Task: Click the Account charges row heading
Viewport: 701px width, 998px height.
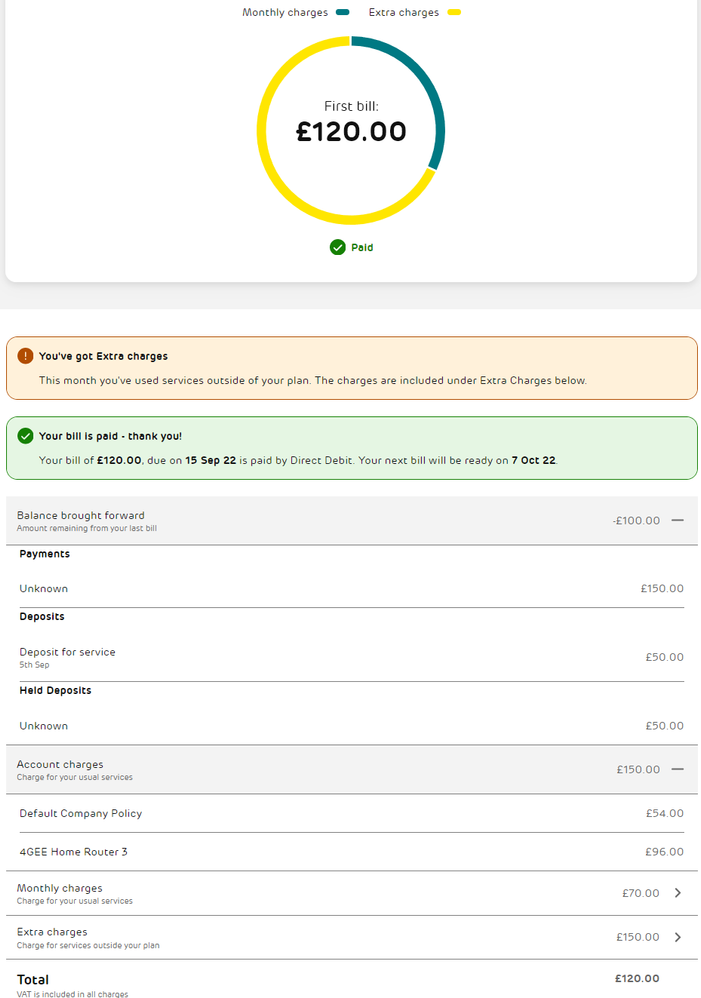Action: coord(60,765)
